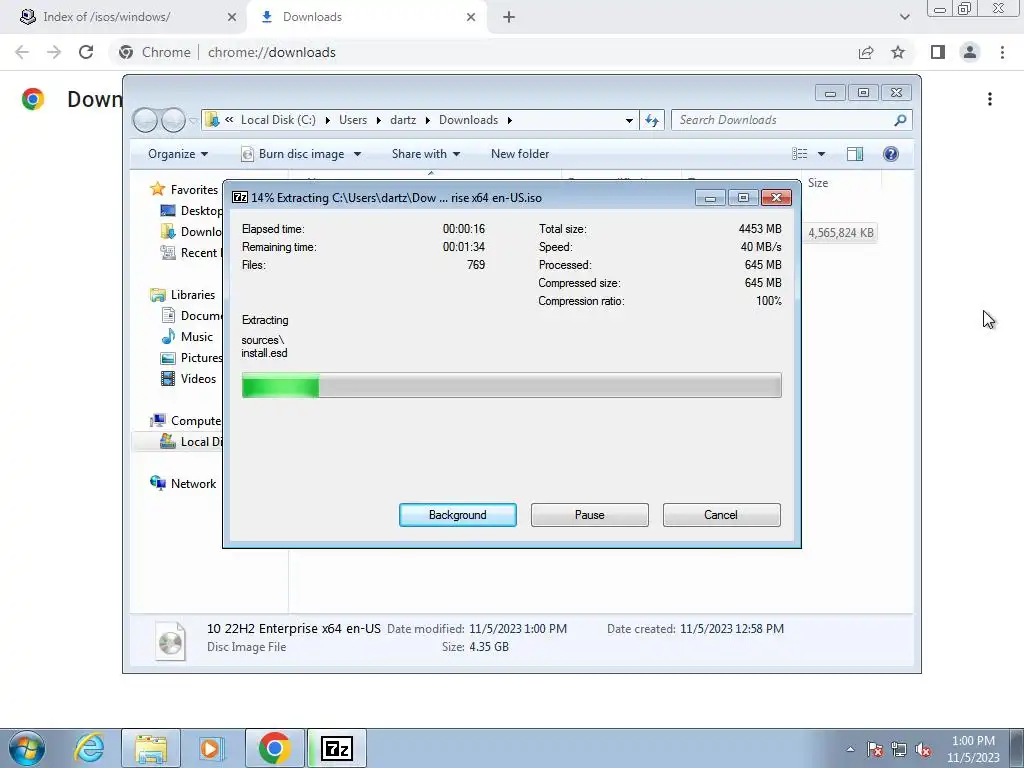Image resolution: width=1024 pixels, height=768 pixels.
Task: Open Explorer address history dropdown
Action: pos(629,120)
